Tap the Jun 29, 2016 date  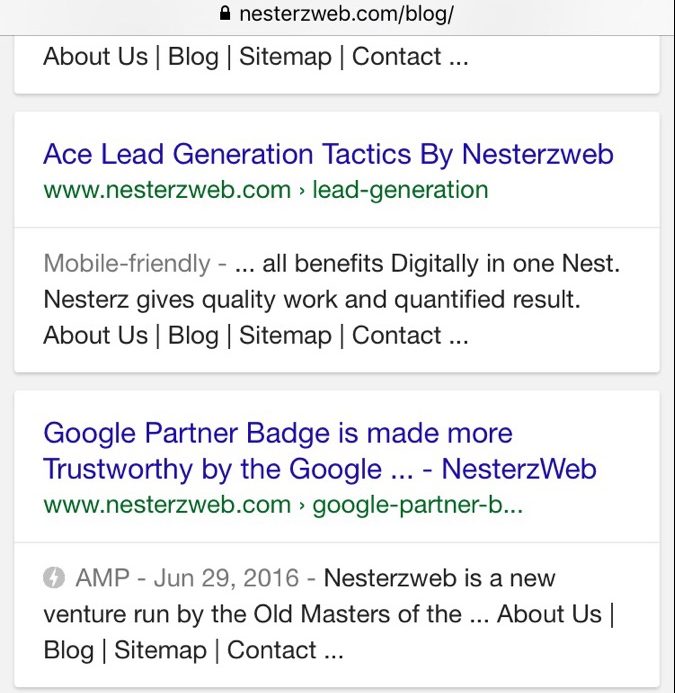point(226,578)
